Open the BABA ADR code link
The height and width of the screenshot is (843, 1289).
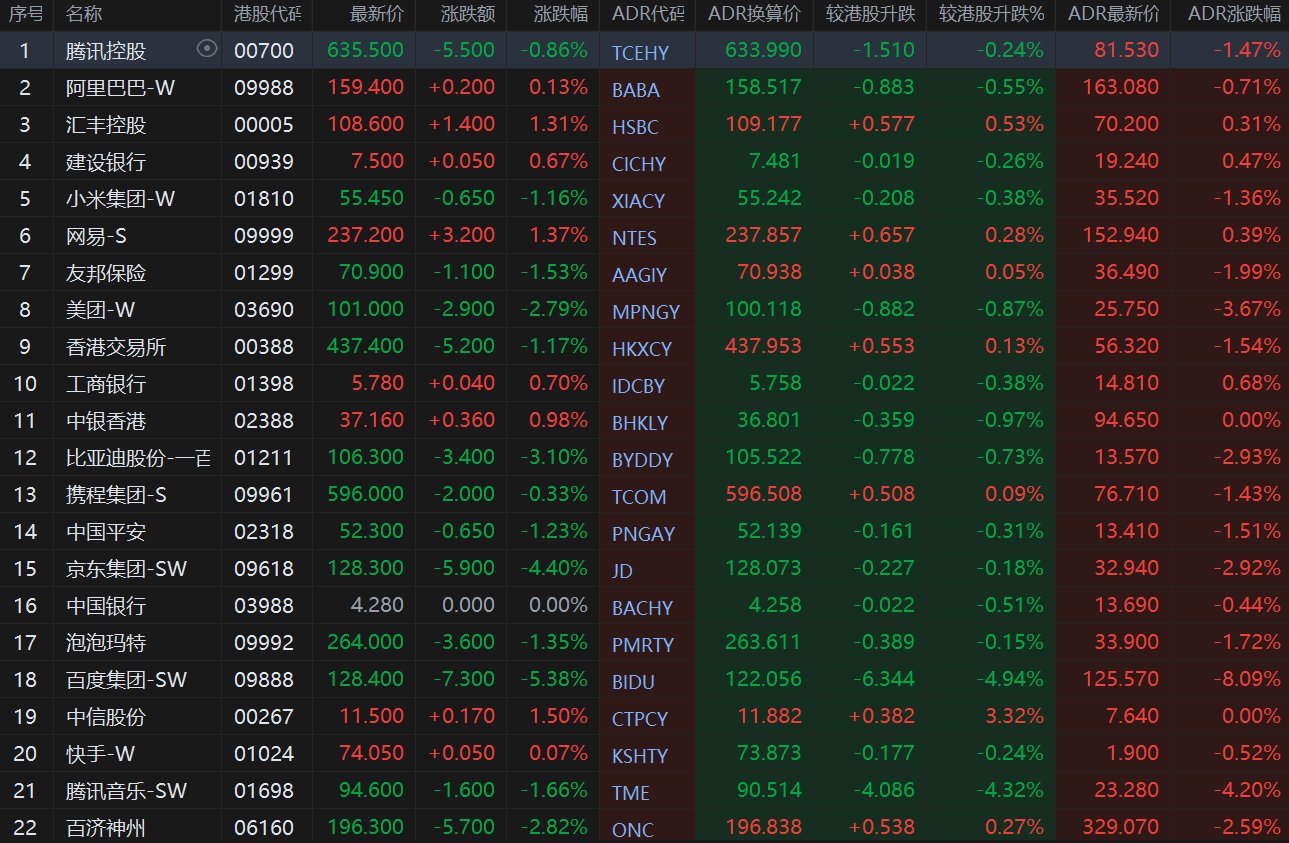tap(636, 90)
